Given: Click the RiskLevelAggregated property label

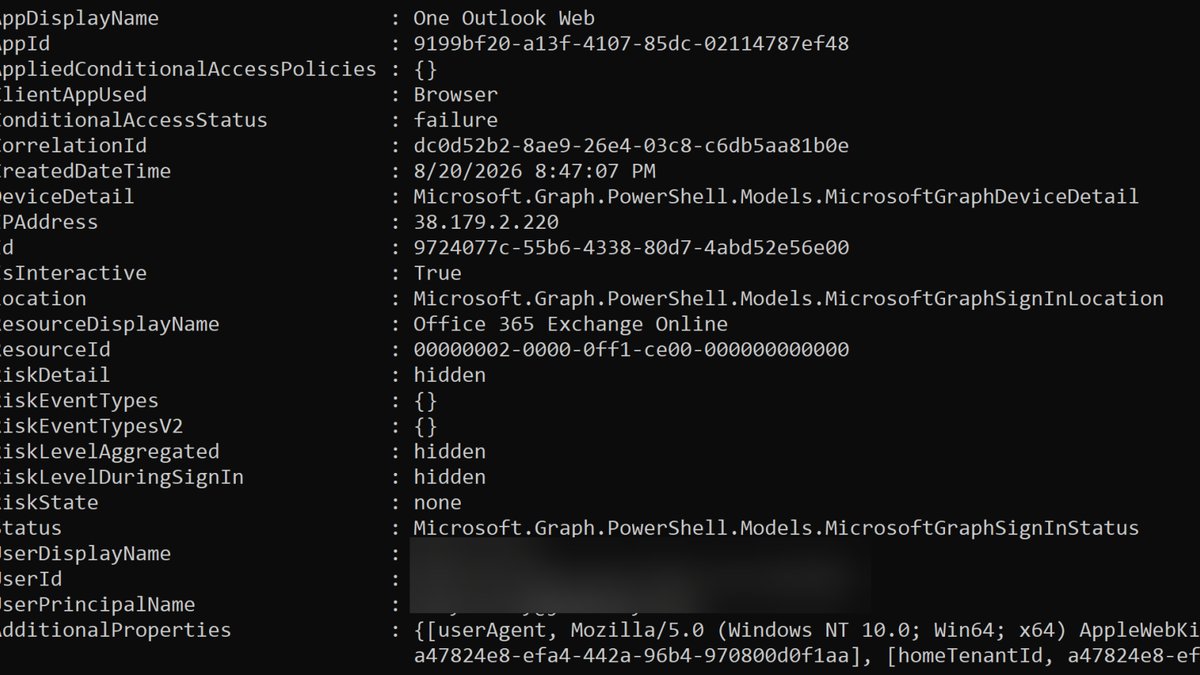Looking at the screenshot, I should (109, 452).
